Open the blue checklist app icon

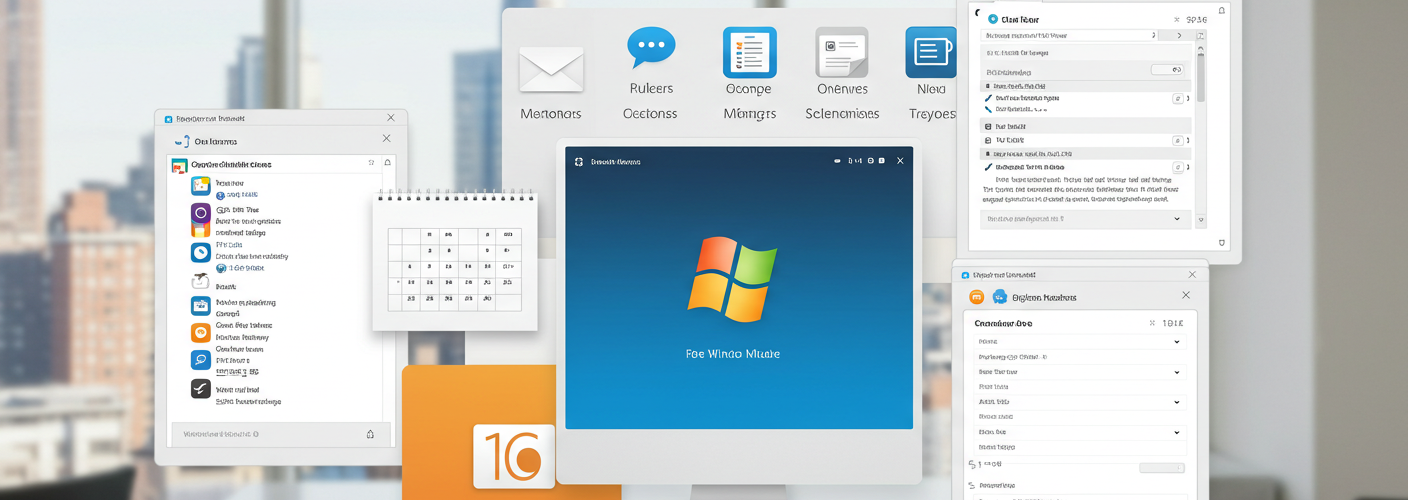[750, 52]
